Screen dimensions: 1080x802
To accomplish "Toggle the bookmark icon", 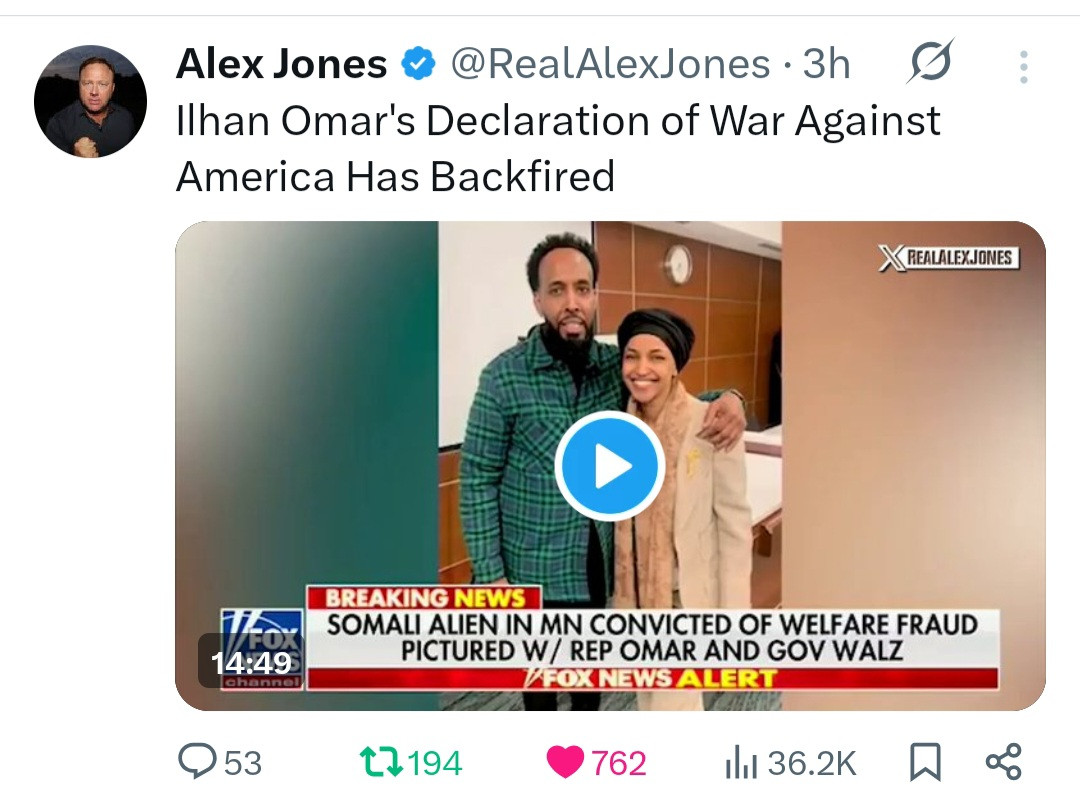I will [925, 763].
